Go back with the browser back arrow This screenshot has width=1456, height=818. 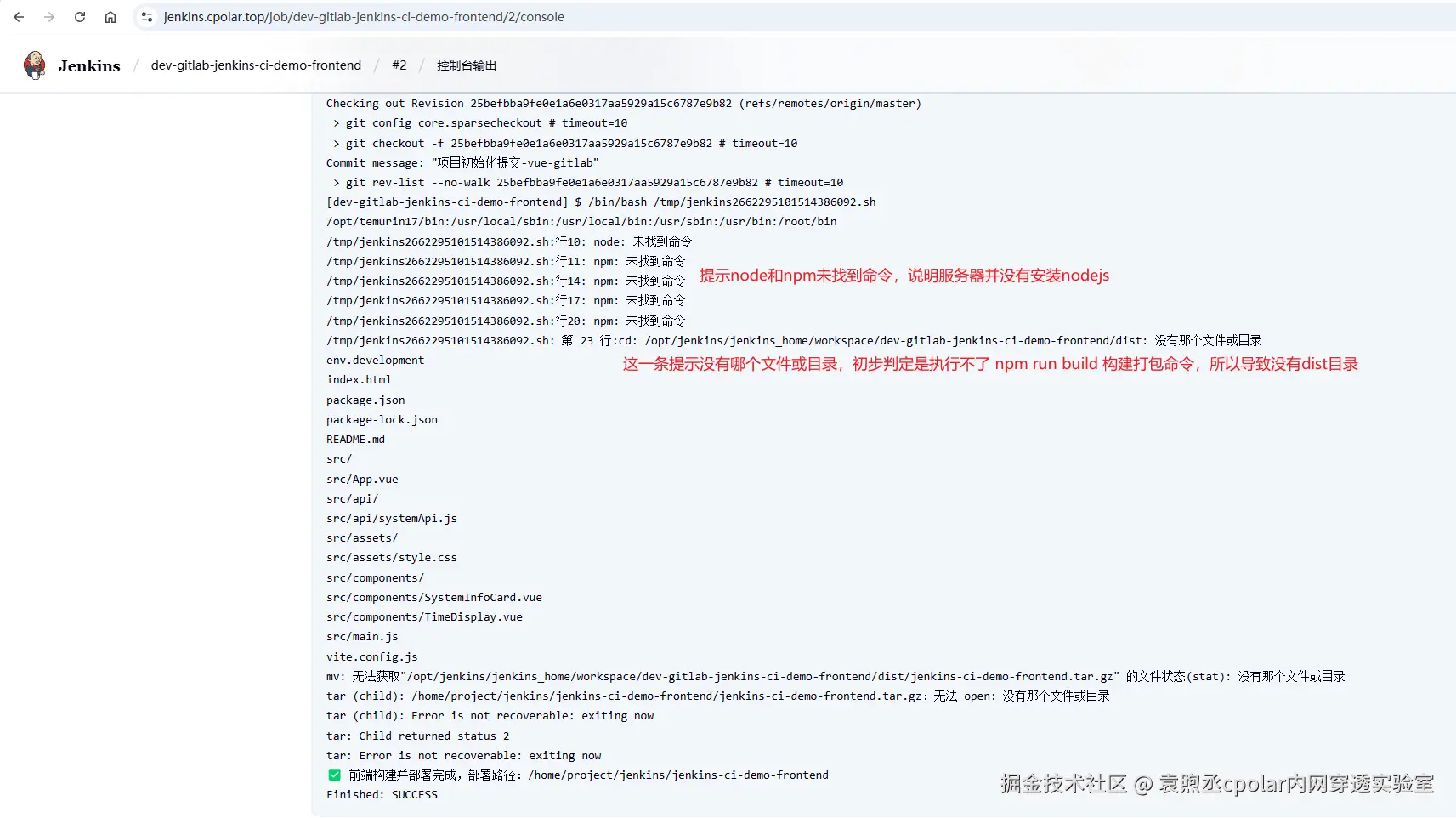(x=19, y=17)
